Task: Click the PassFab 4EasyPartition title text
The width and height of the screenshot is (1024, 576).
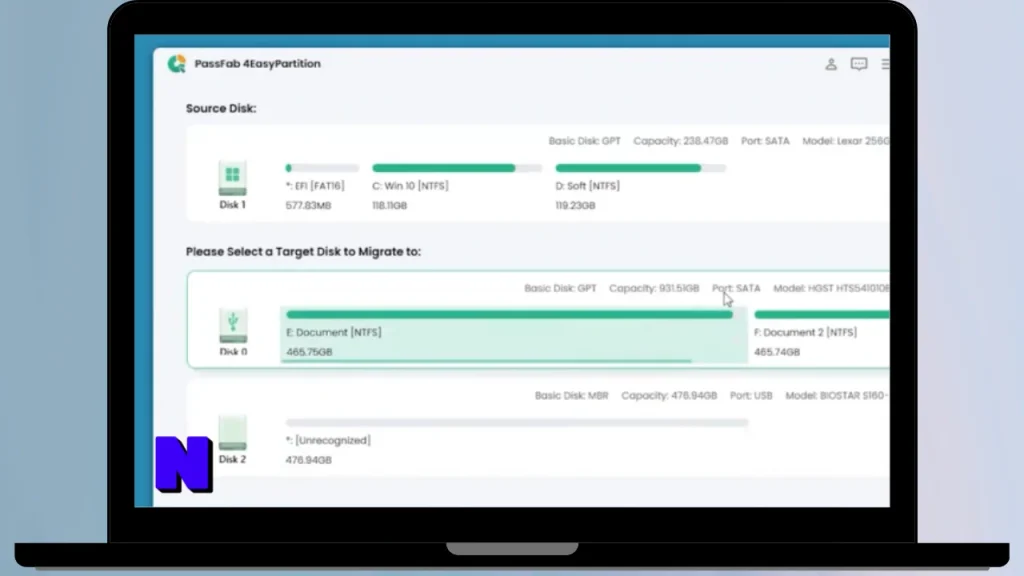Action: coord(257,64)
